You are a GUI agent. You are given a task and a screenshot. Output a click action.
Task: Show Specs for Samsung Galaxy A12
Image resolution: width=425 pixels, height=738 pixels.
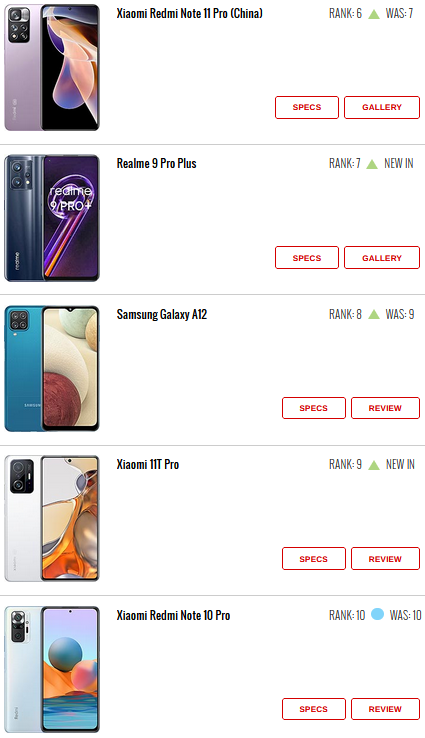(x=314, y=408)
